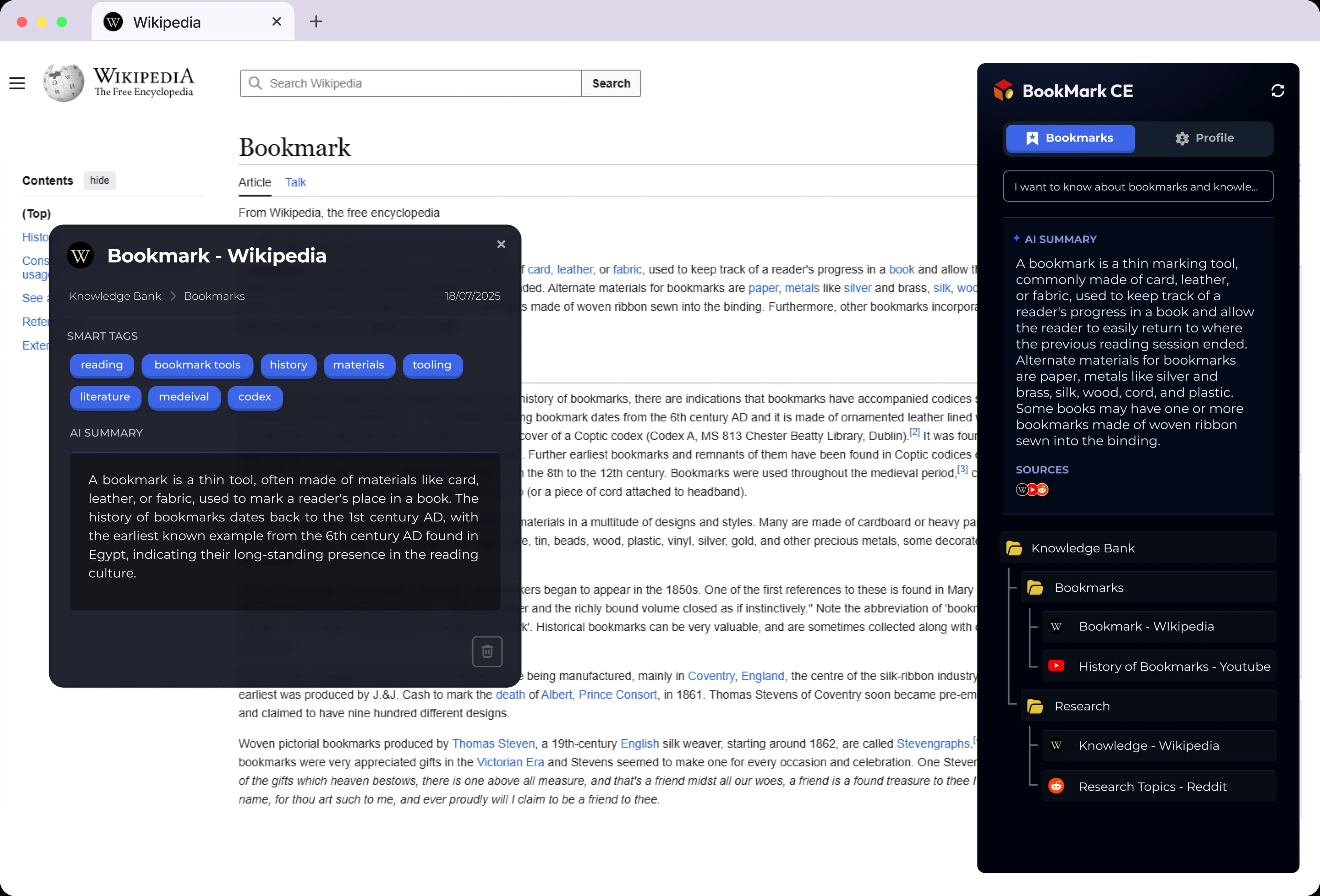Viewport: 1320px width, 896px height.
Task: Collapse the Research folder
Action: pyautogui.click(x=1035, y=706)
